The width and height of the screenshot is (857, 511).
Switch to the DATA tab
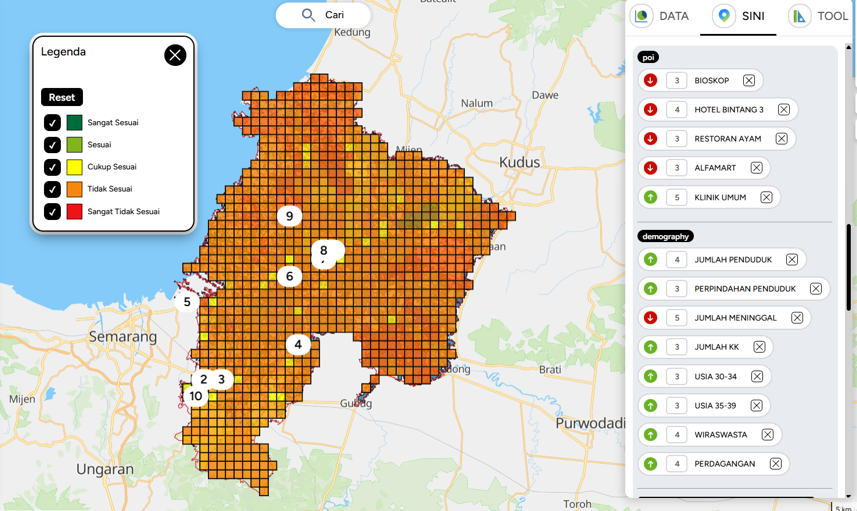click(x=661, y=17)
